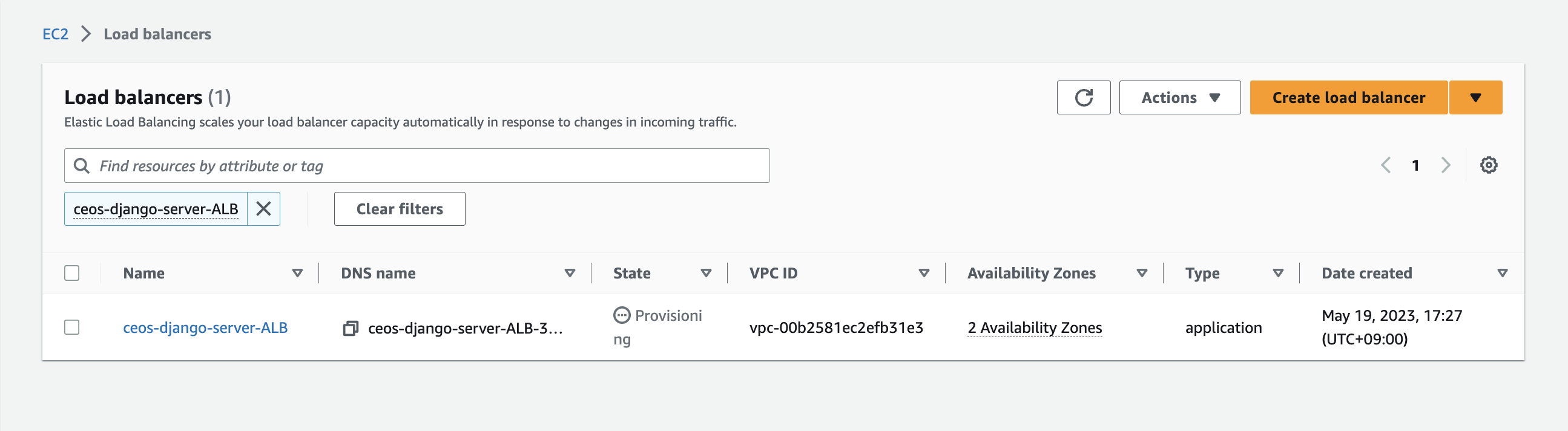
Task: Sort by Date created column arrow
Action: pyautogui.click(x=1502, y=274)
